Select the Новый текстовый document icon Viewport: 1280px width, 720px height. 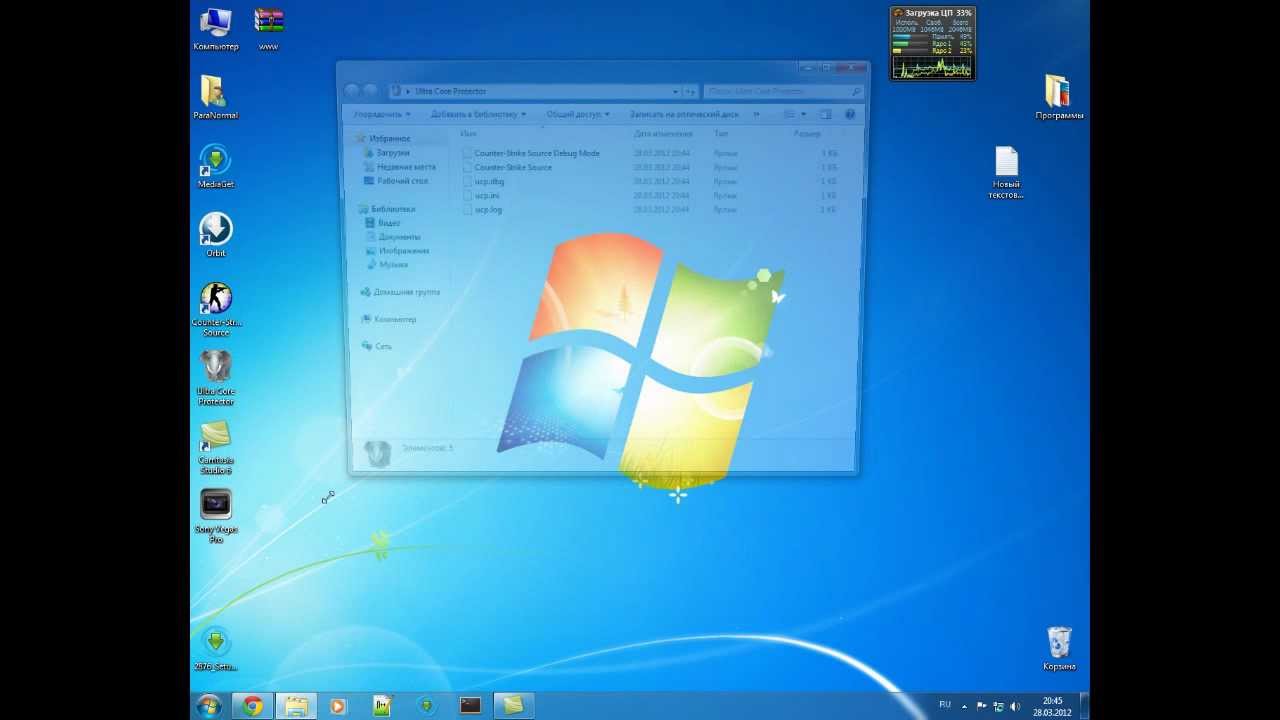coord(1006,172)
